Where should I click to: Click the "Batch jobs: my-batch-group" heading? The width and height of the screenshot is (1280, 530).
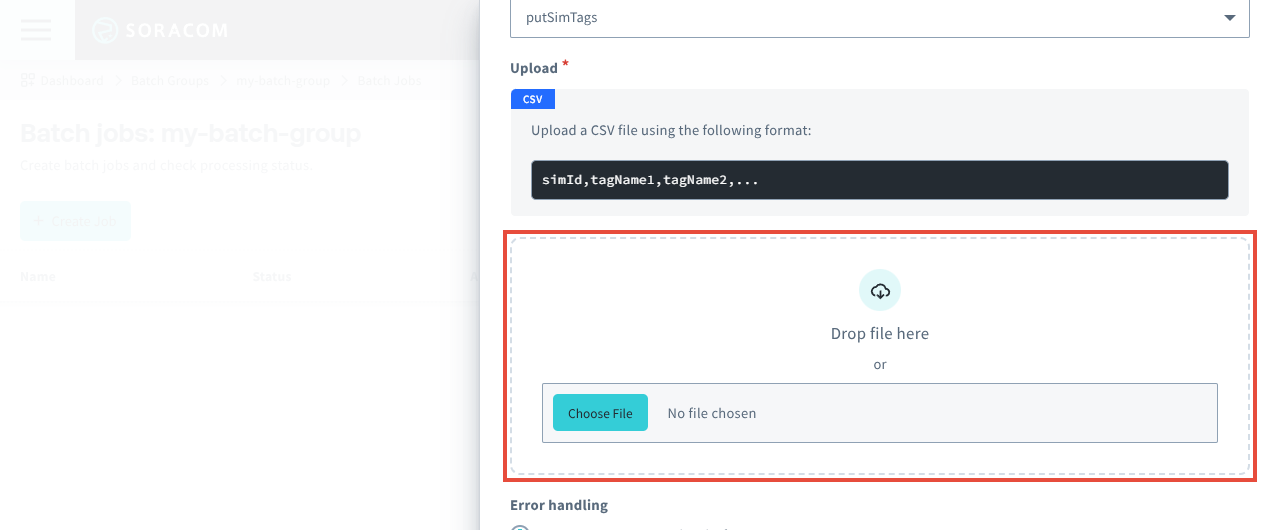[x=191, y=133]
